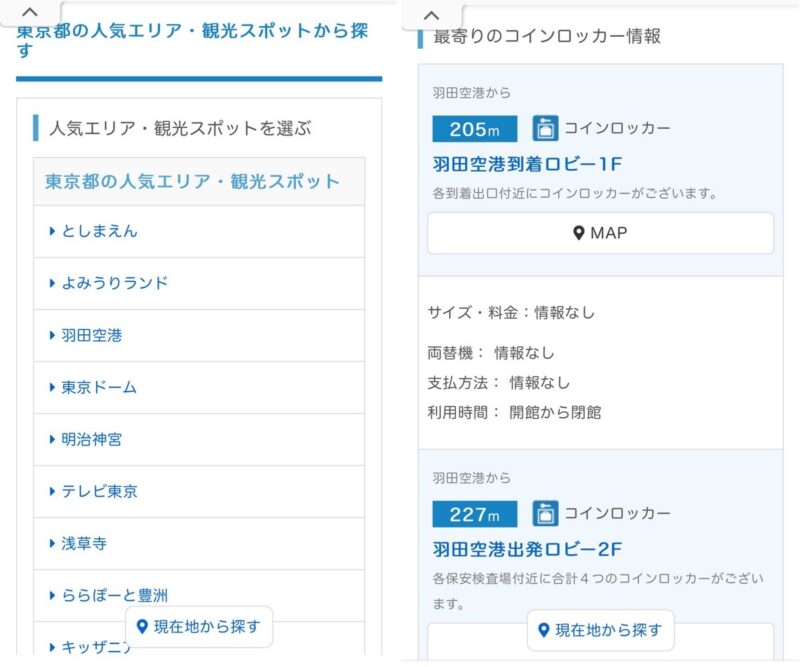Click arrow marker beside 羽田空港
The width and height of the screenshot is (800, 667).
coord(52,335)
